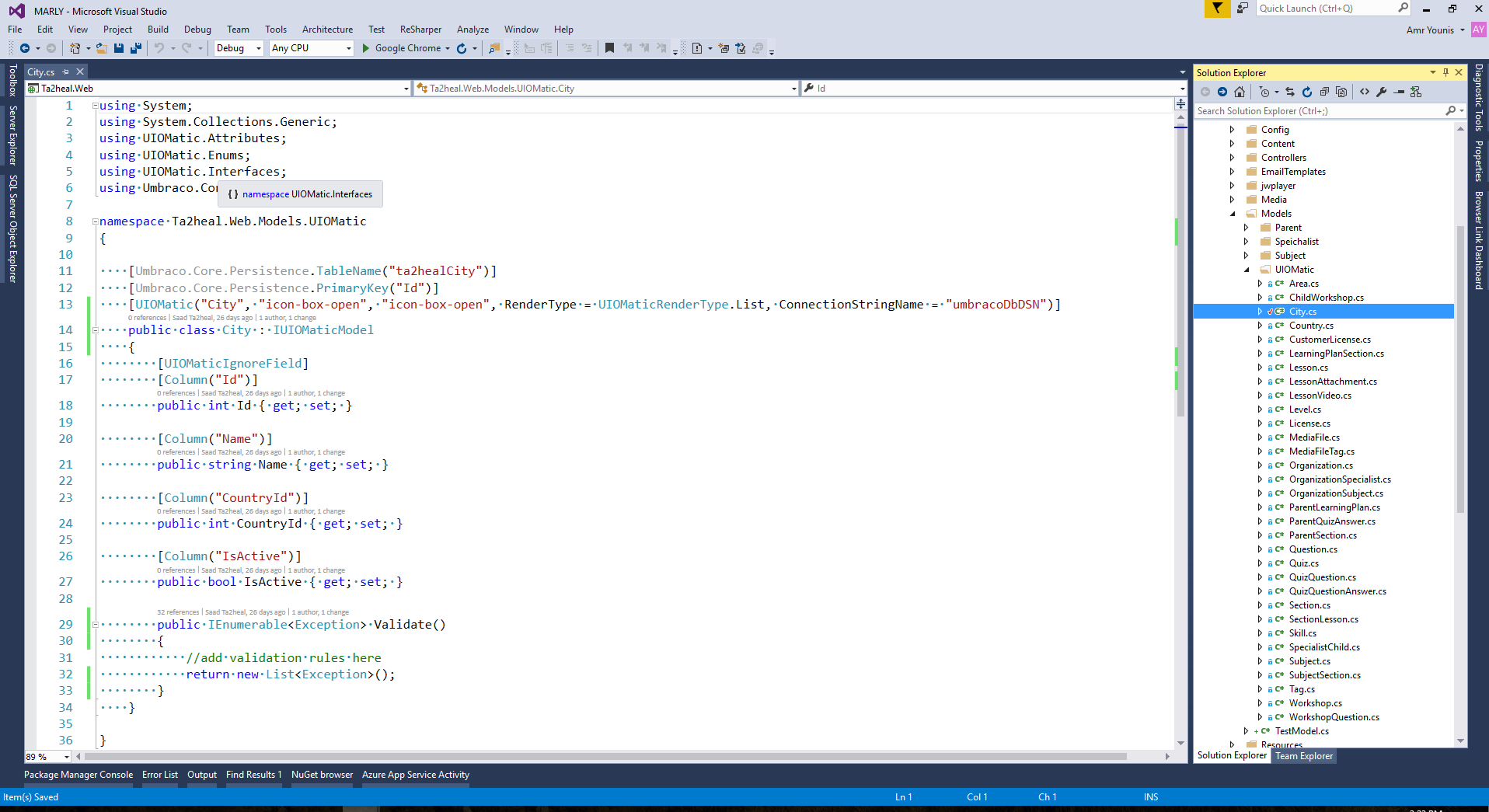Click the Find in Files toolbar icon
Screen dimensions: 1489x812
494,48
